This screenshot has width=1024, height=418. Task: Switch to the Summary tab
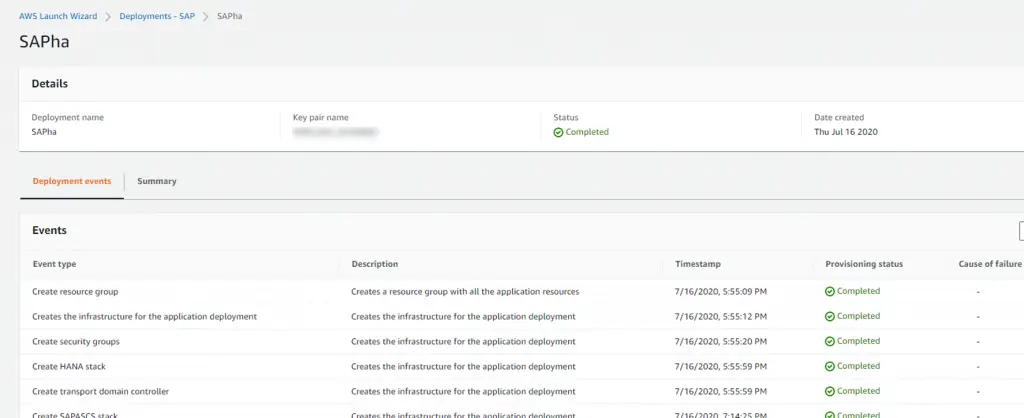[x=157, y=182]
